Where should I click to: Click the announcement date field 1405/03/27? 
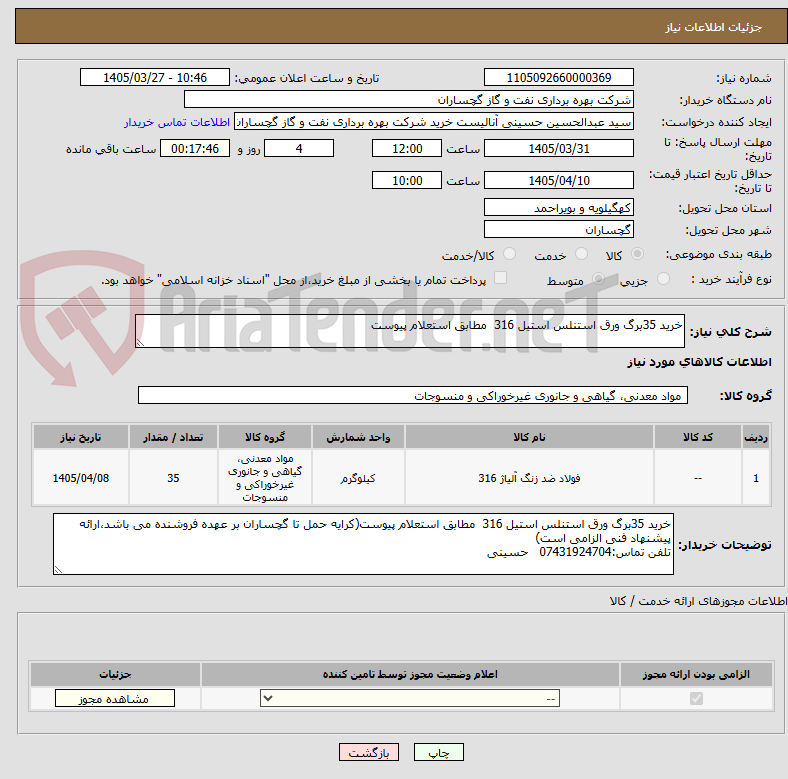point(155,77)
